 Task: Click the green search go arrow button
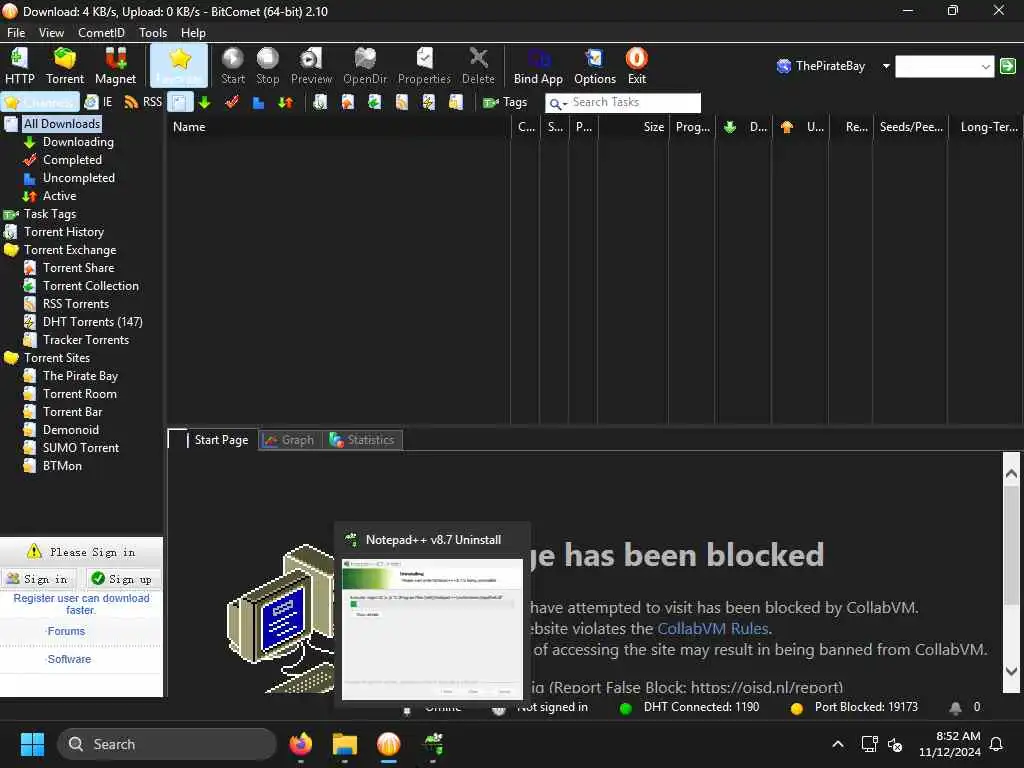point(1008,66)
